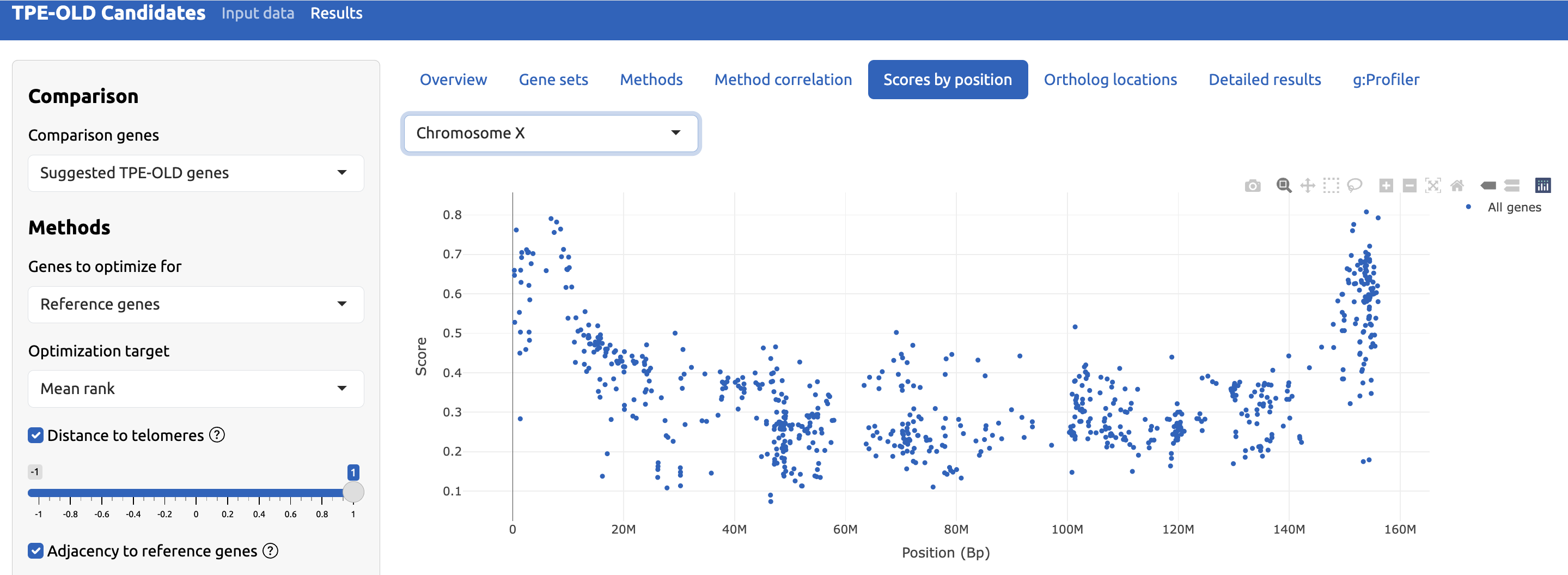The image size is (1568, 575).
Task: Select the Pan tool in plot toolbar
Action: (x=1308, y=186)
